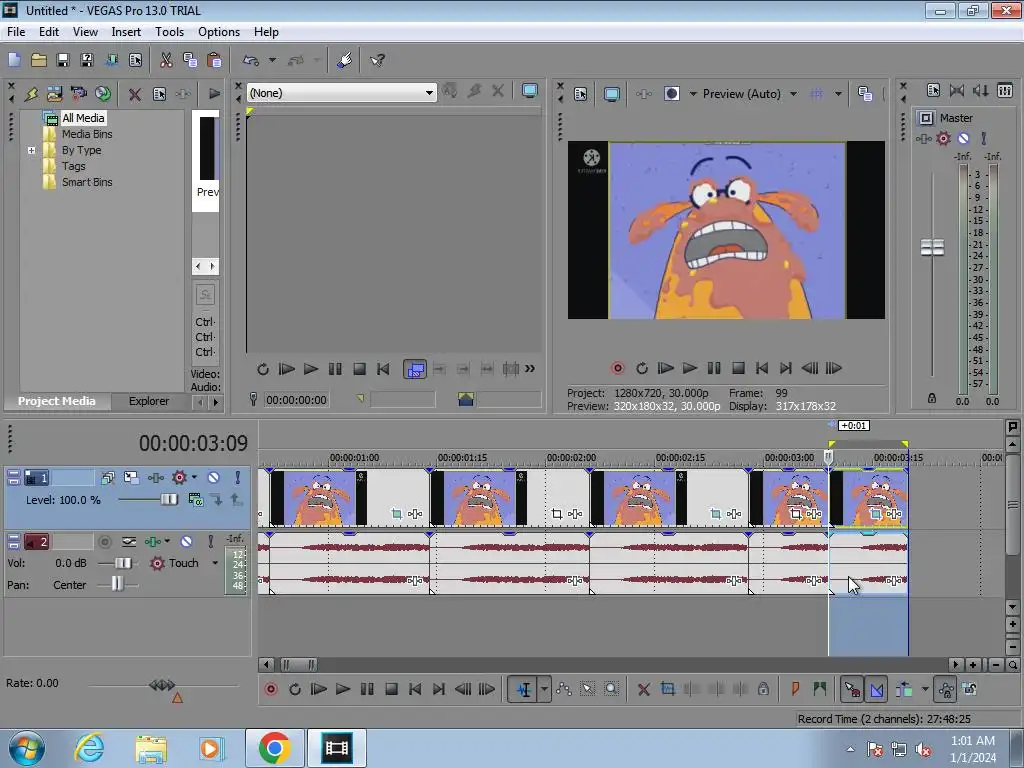Click the Paste clipboard icon in toolbar

(214, 60)
